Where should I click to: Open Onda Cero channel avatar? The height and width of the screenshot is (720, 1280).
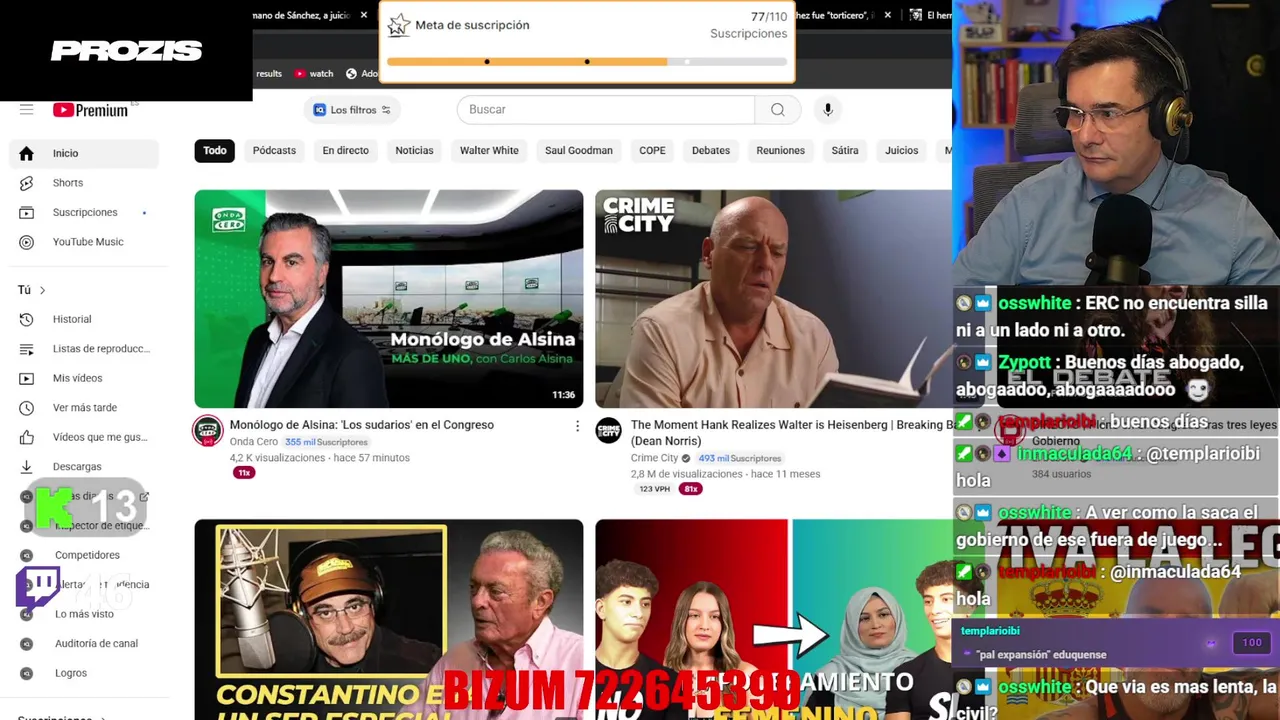click(x=208, y=431)
